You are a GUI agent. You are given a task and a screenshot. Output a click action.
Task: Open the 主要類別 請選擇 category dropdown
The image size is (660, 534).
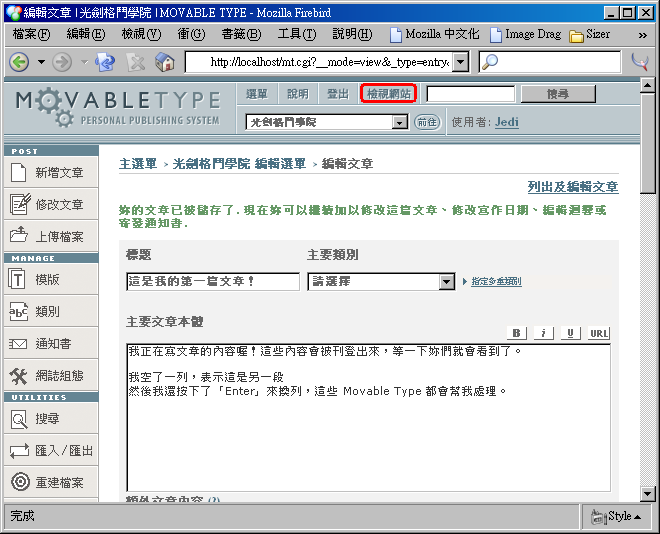tap(447, 282)
